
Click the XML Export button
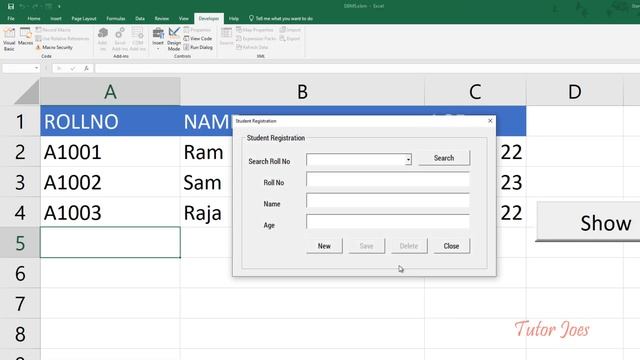[x=290, y=38]
